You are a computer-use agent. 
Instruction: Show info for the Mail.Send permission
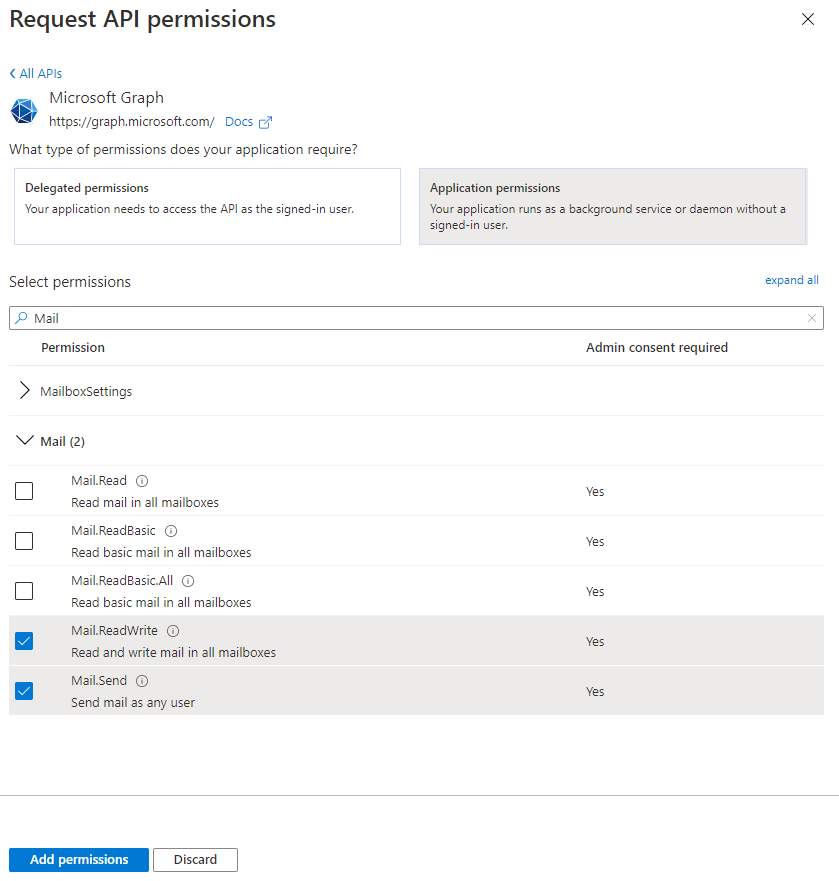point(142,681)
